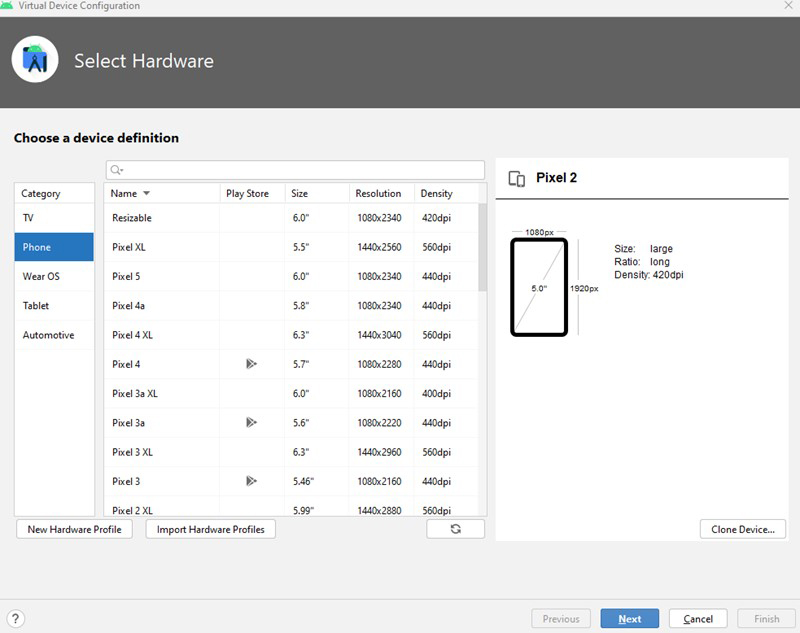Screen dimensions: 800x633
Task: Click the Cancel button
Action: 698,619
